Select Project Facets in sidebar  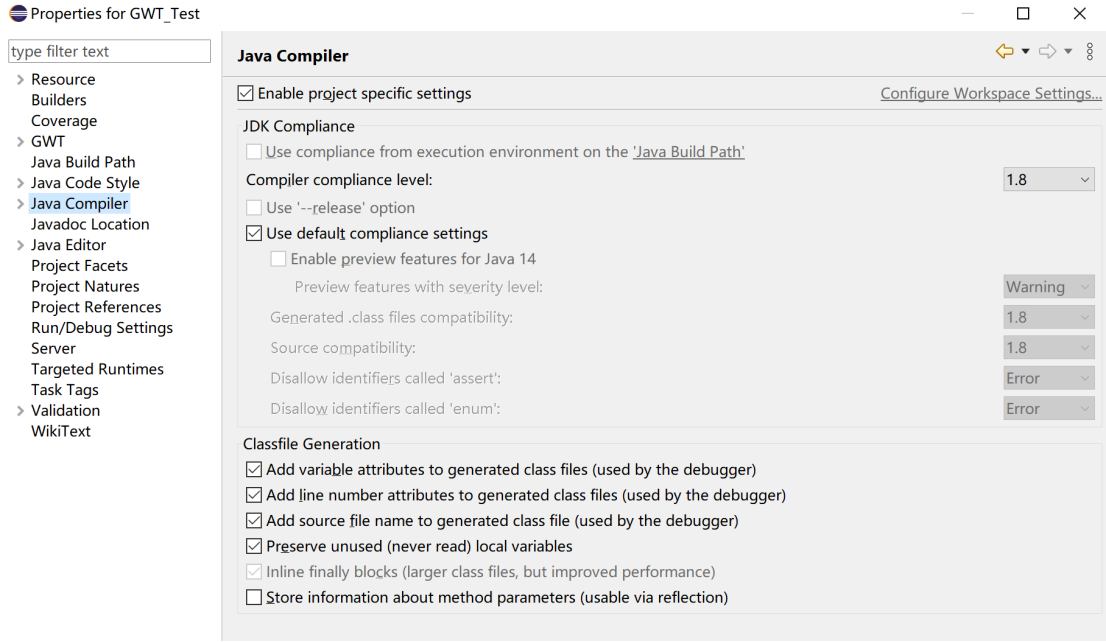pos(79,266)
